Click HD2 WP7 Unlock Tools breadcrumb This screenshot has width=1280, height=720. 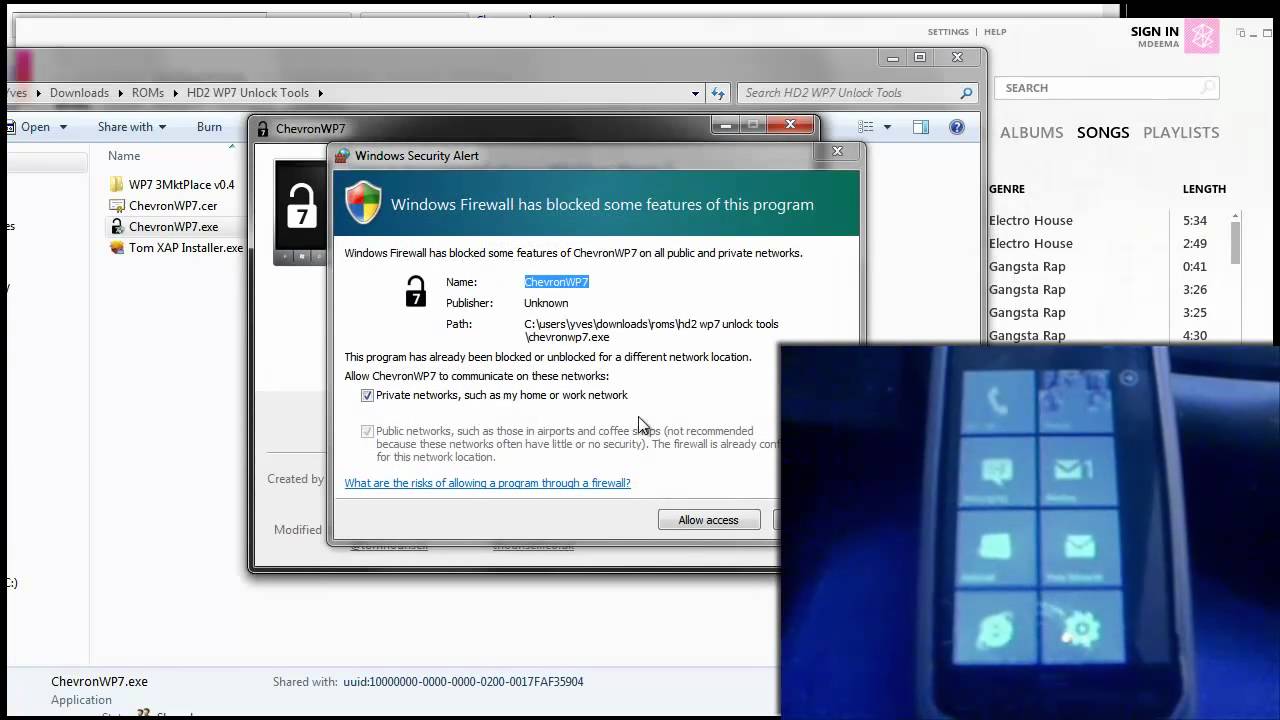(248, 93)
